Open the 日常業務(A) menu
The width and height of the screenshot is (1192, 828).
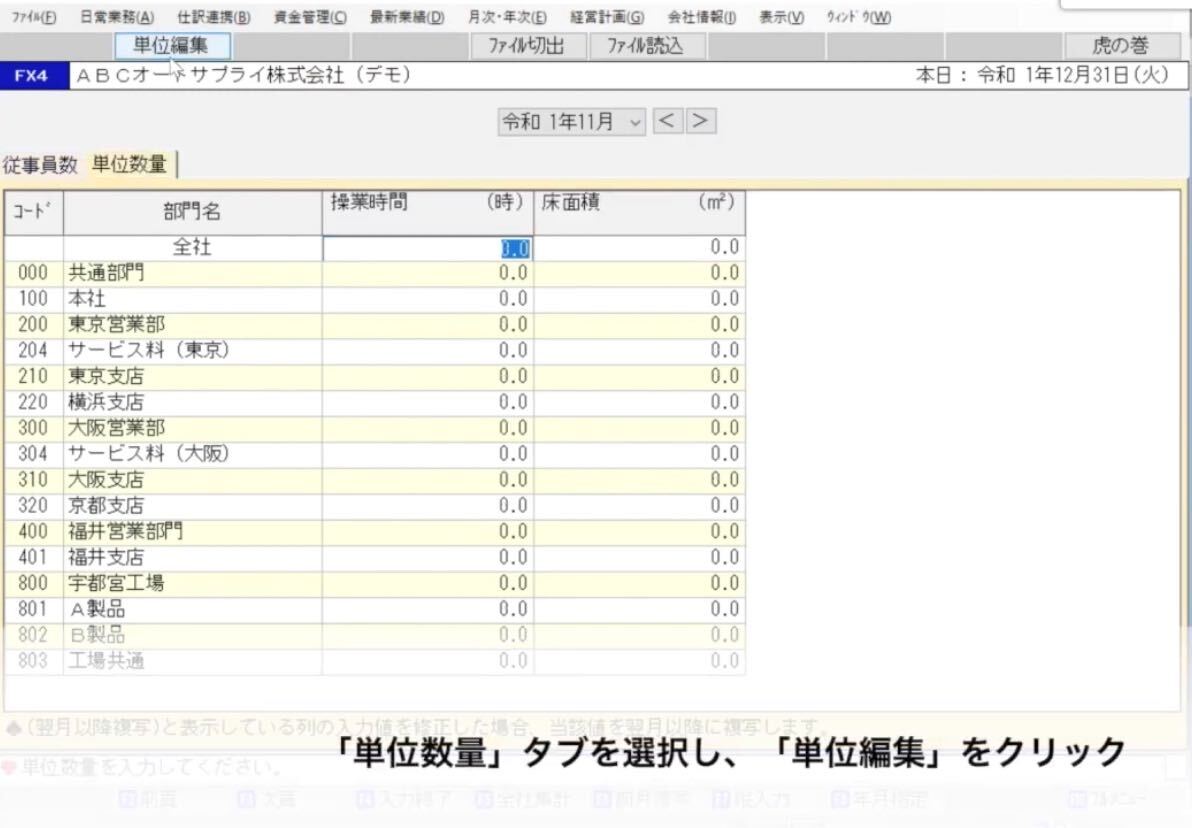117,17
